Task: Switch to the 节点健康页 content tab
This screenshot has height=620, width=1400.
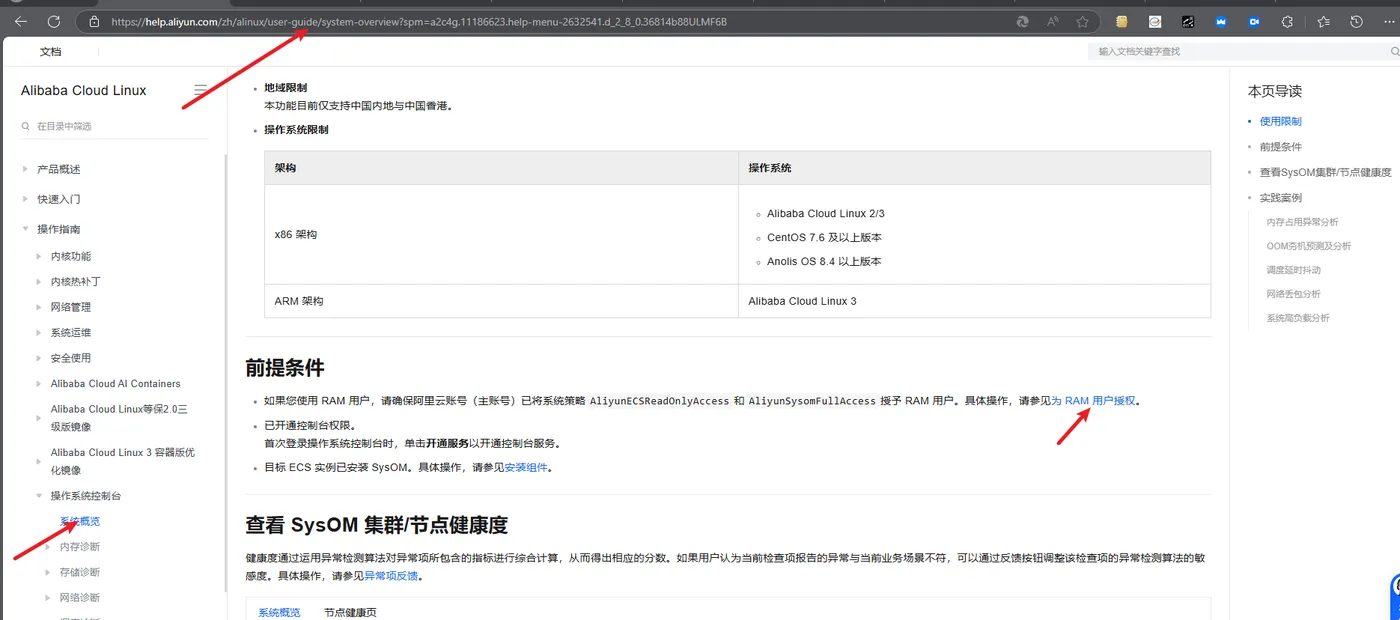Action: [350, 612]
